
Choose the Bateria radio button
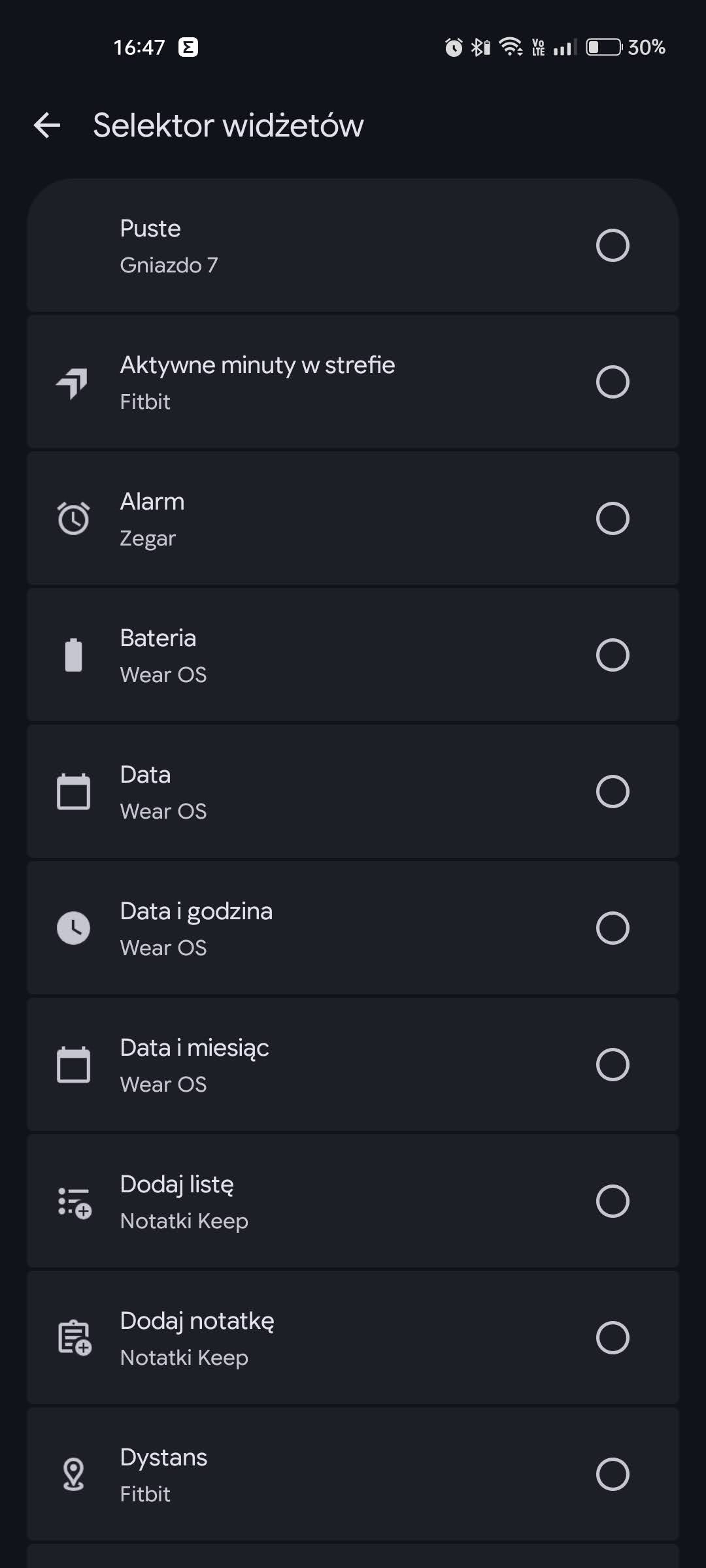(613, 655)
